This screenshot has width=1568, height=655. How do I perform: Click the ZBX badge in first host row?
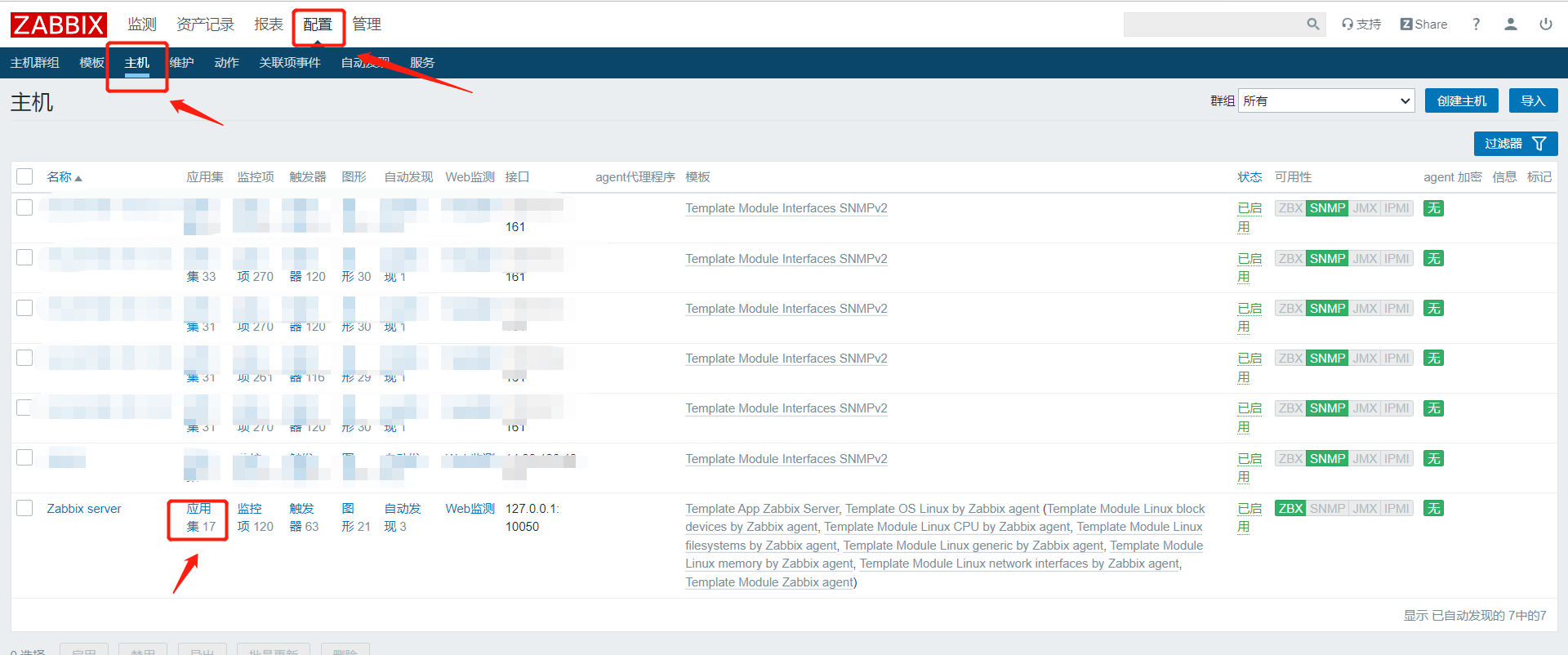(x=1290, y=208)
